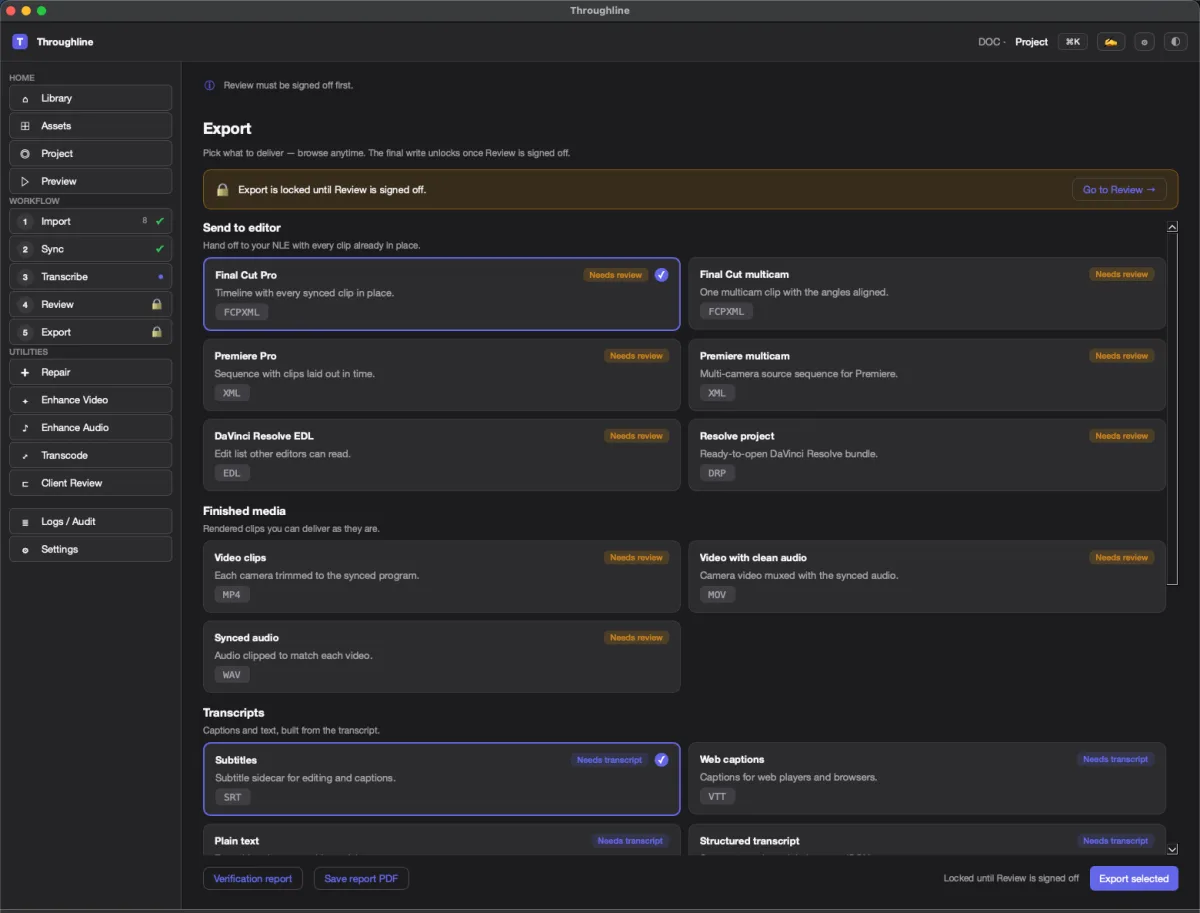Select the Final Cut multicam export card
This screenshot has height=913, width=1200.
(x=927, y=294)
